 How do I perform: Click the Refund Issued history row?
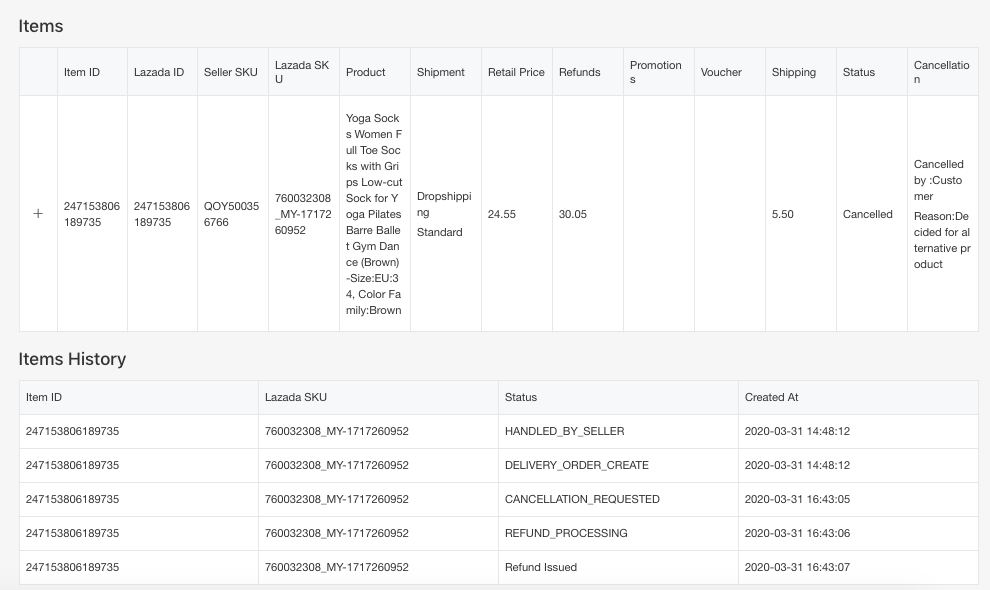click(541, 567)
